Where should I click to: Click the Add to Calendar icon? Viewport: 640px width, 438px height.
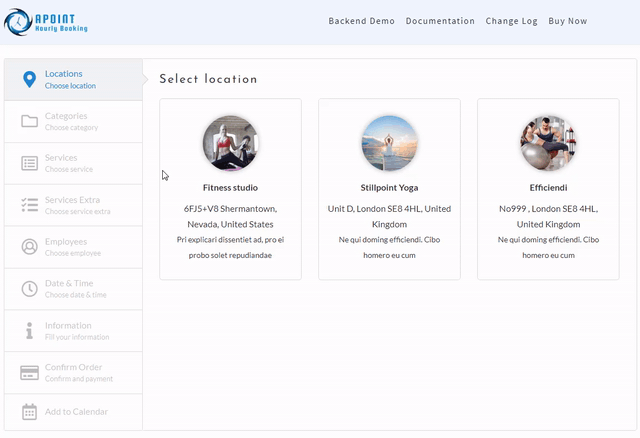click(x=29, y=411)
